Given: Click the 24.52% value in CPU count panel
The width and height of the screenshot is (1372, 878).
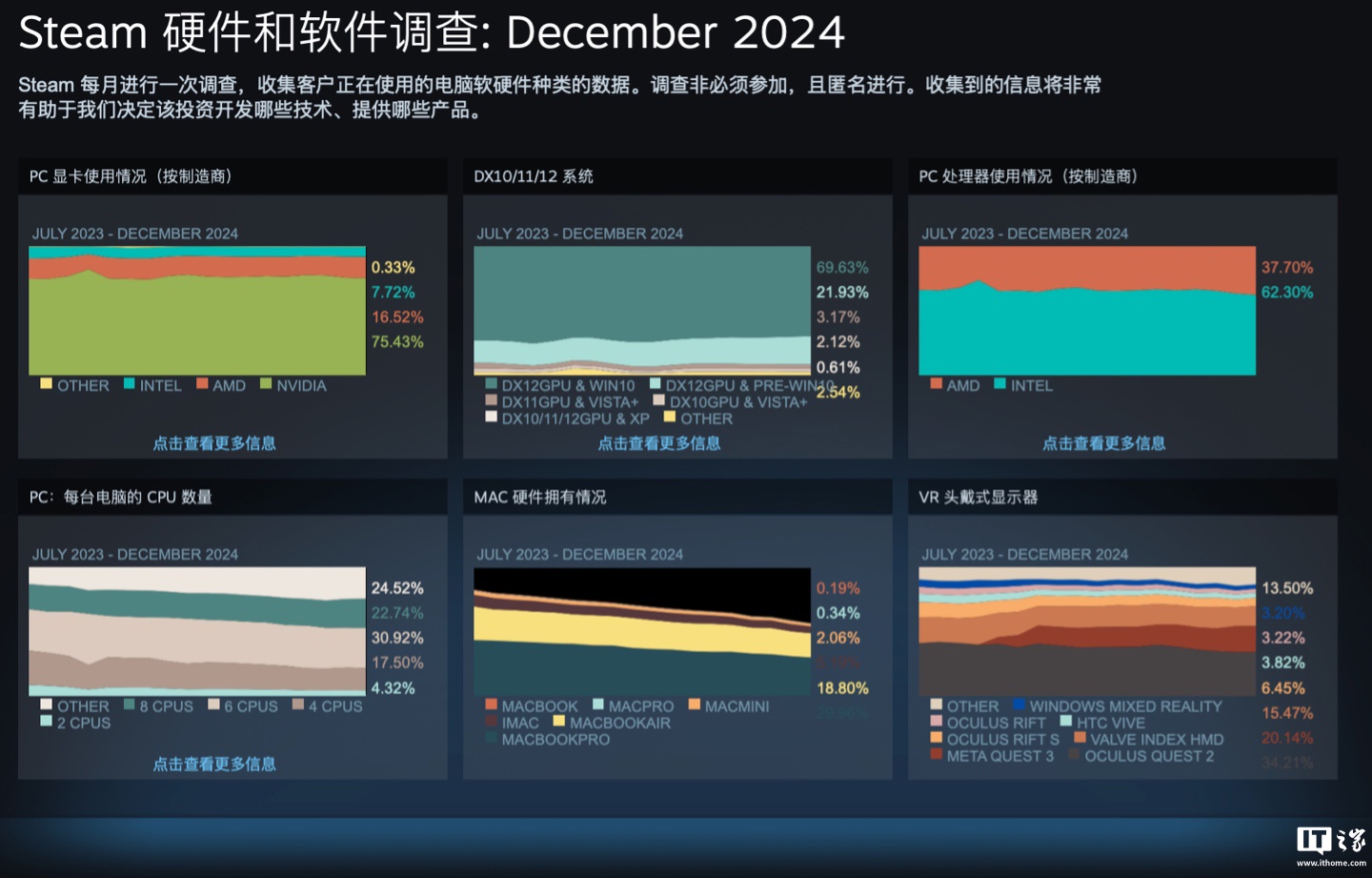Looking at the screenshot, I should tap(397, 588).
